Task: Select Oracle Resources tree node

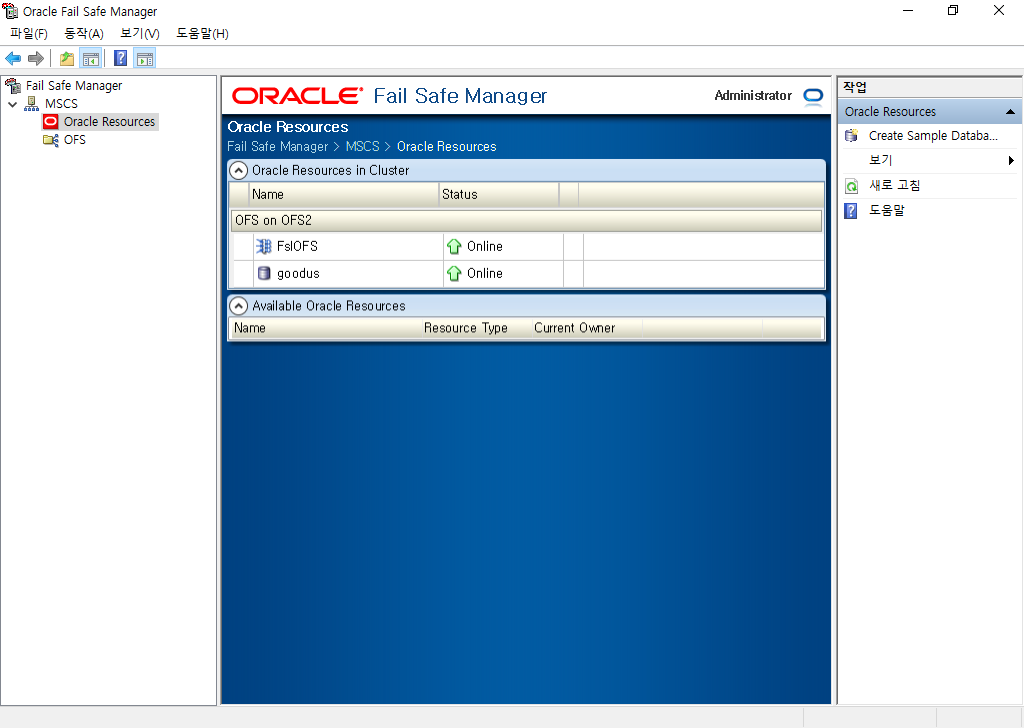Action: coord(110,121)
